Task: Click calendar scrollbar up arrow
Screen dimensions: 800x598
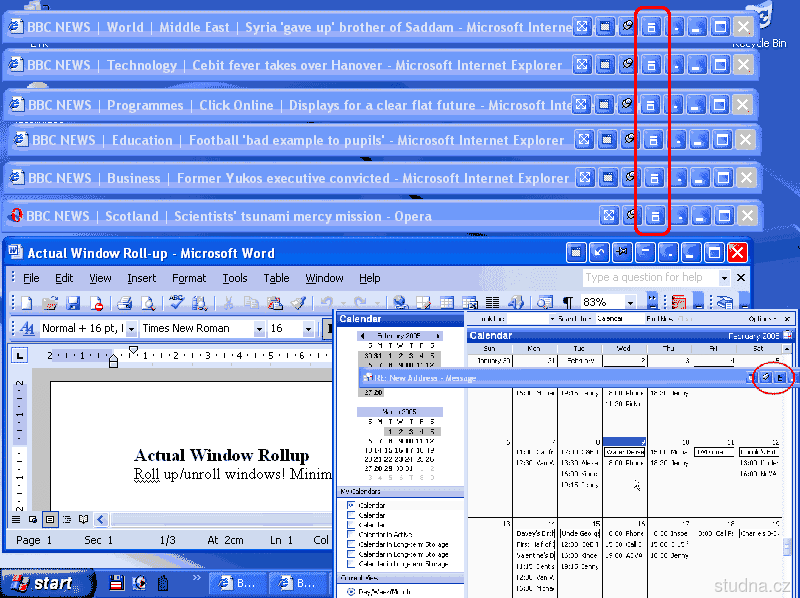Action: pos(787,348)
